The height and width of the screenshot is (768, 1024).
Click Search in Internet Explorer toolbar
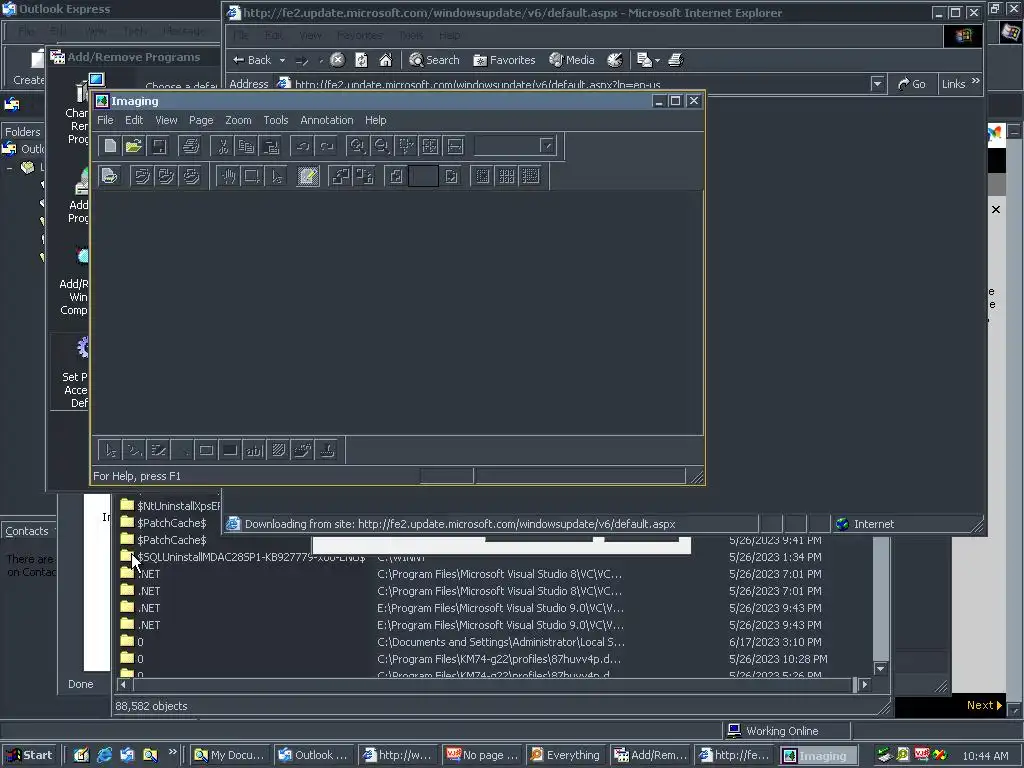434,60
